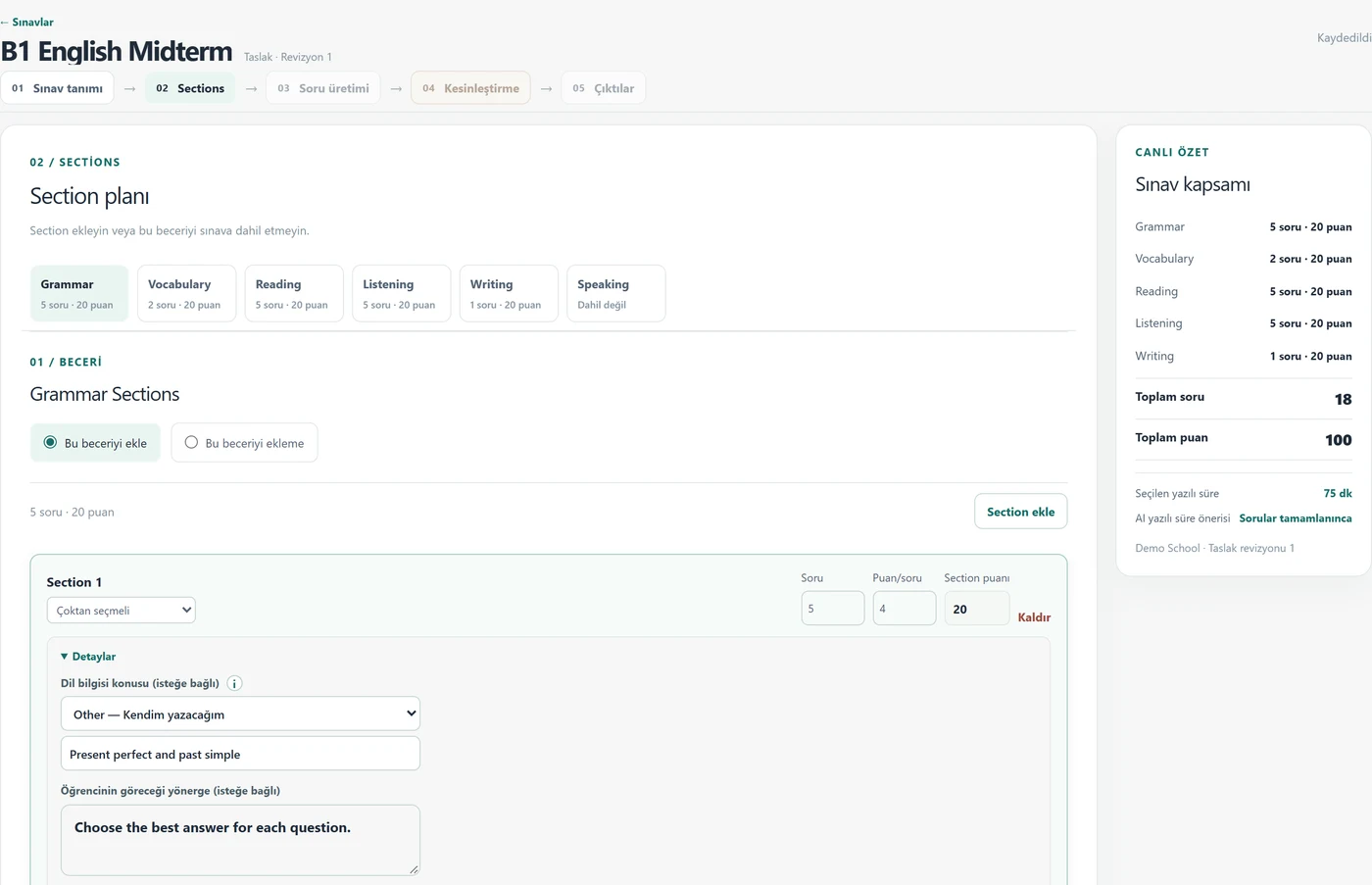Click the Puan/soru input field
Image resolution: width=1372 pixels, height=885 pixels.
point(905,609)
